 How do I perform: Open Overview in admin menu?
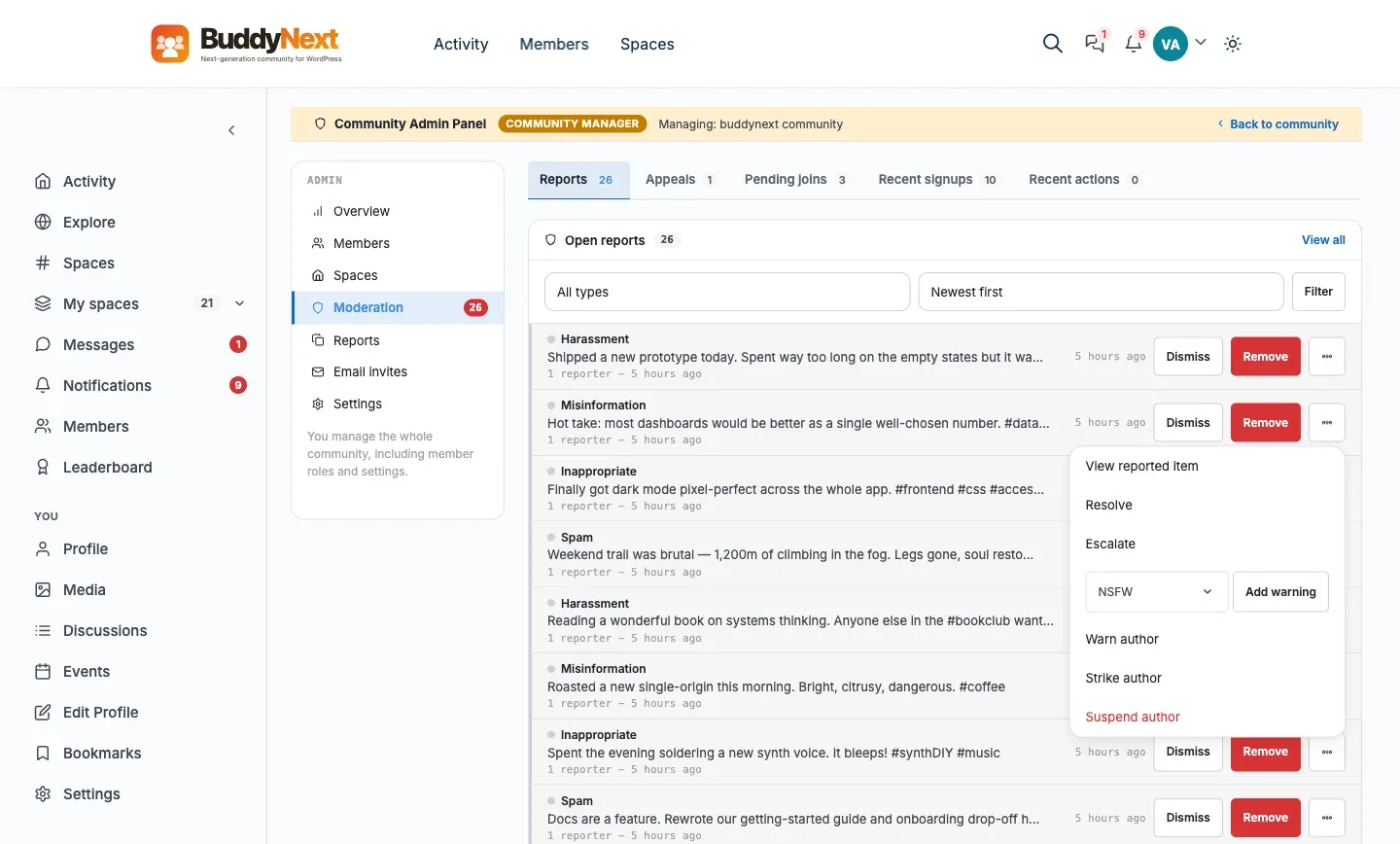398,211
